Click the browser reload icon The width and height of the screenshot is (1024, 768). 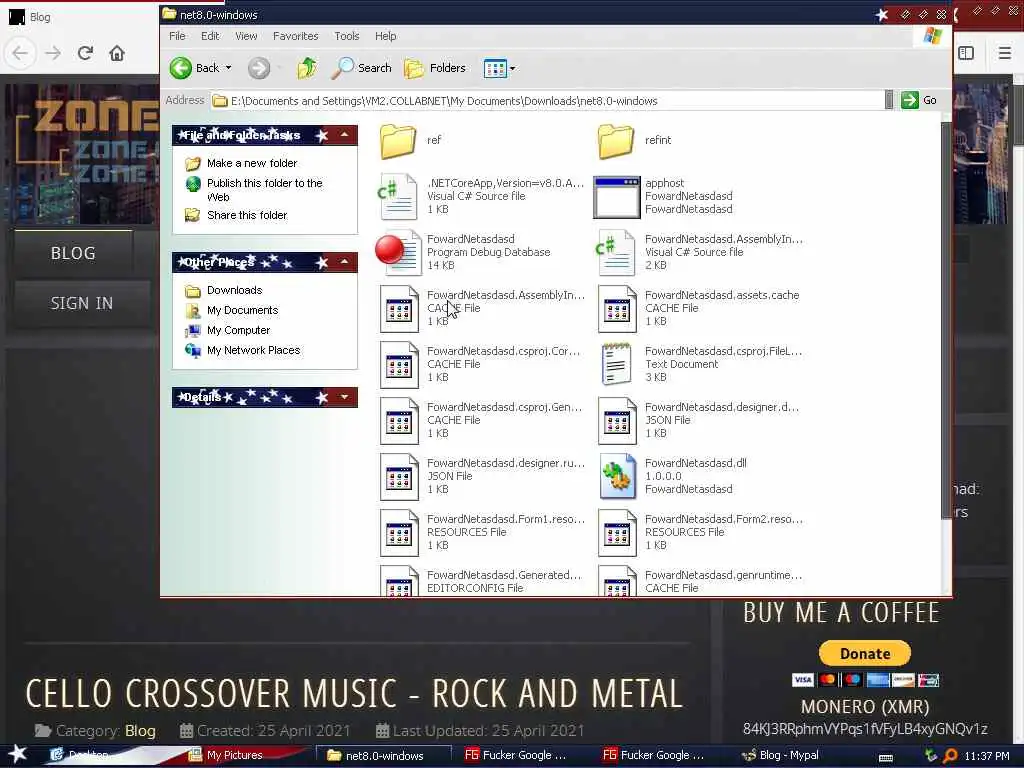(x=85, y=53)
